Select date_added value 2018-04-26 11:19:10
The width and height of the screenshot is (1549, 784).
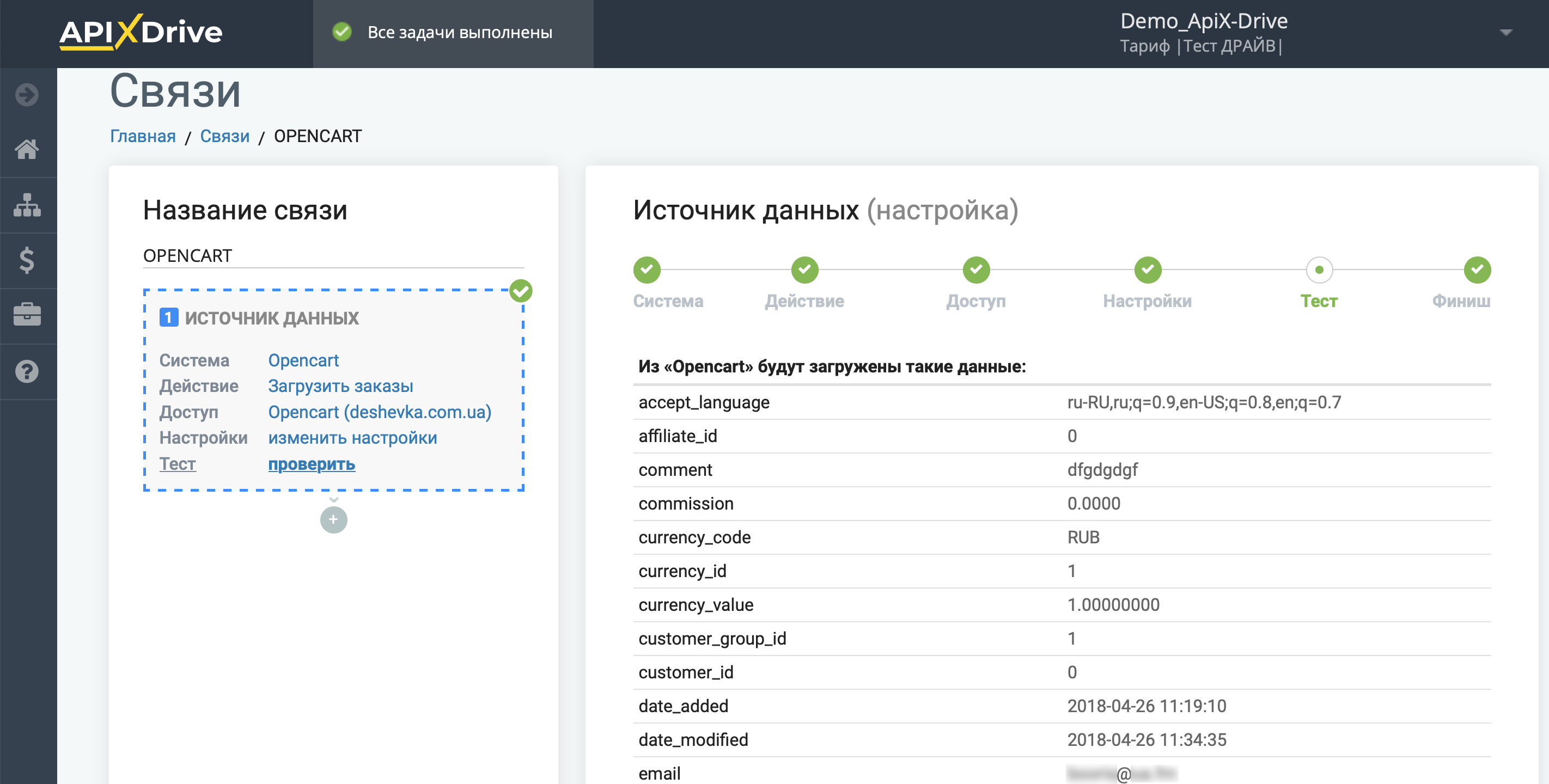click(x=1146, y=706)
